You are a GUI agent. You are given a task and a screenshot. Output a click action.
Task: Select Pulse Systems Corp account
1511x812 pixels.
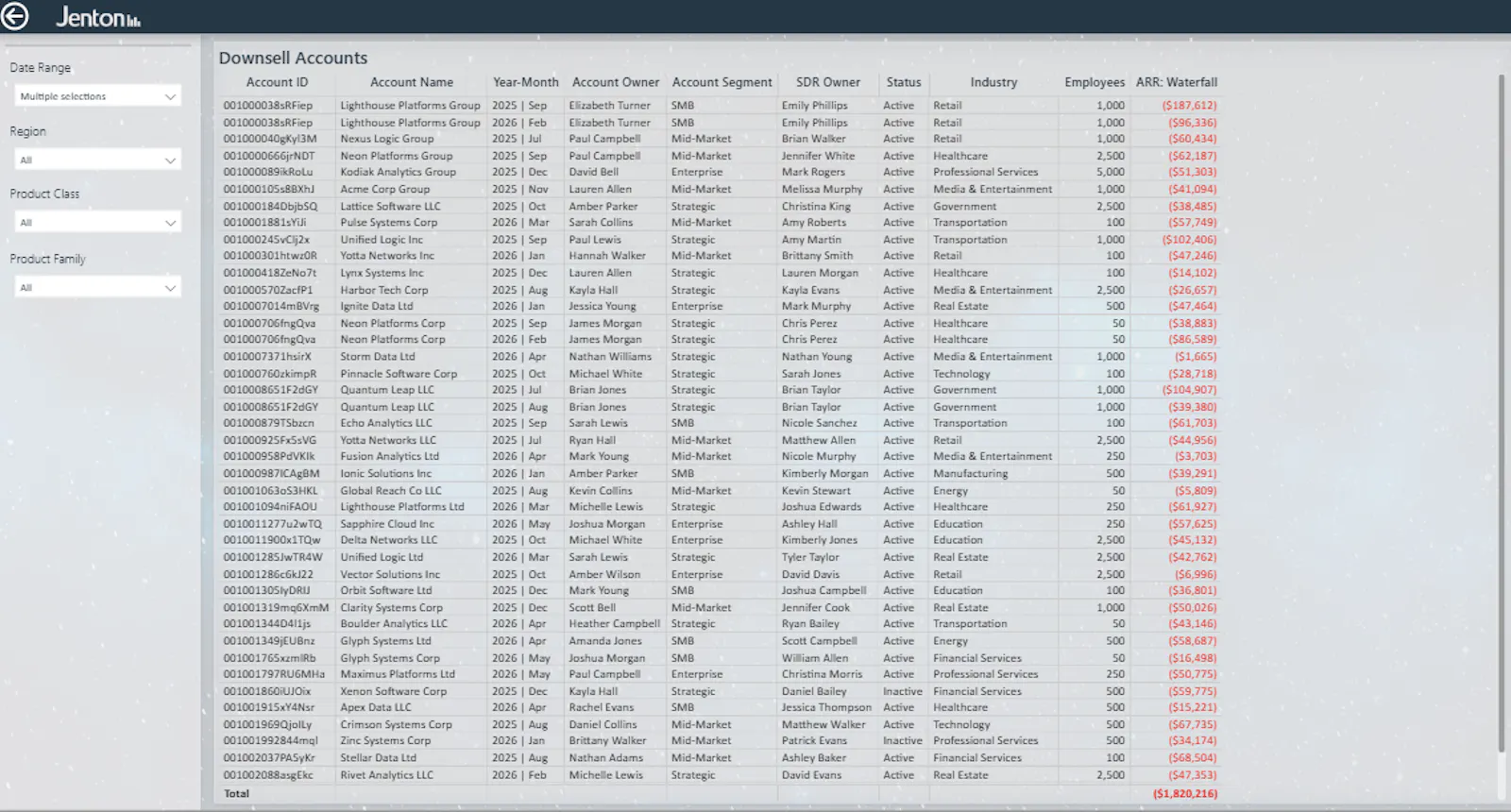click(x=388, y=223)
